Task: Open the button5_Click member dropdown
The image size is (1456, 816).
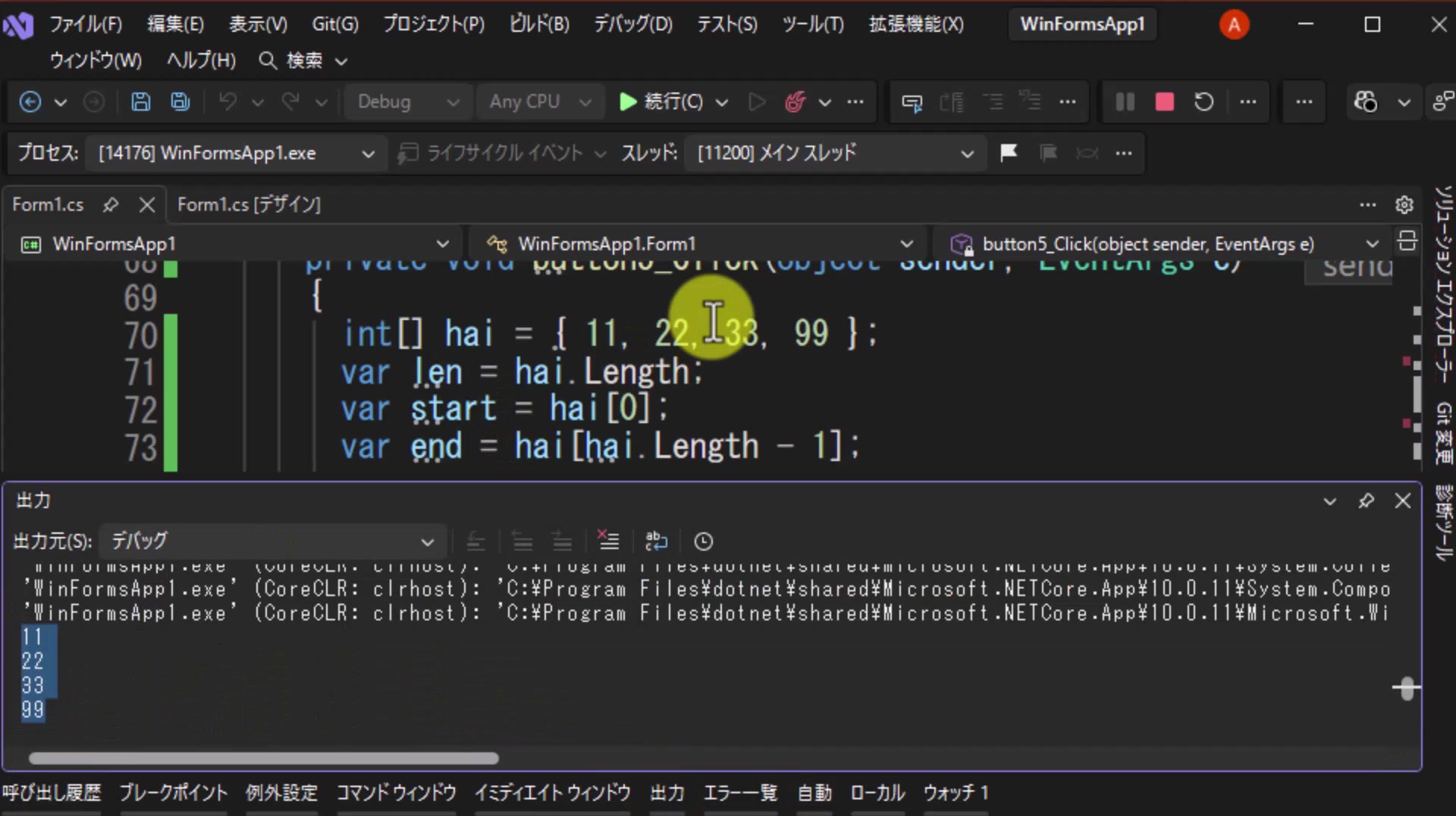Action: pos(1164,244)
